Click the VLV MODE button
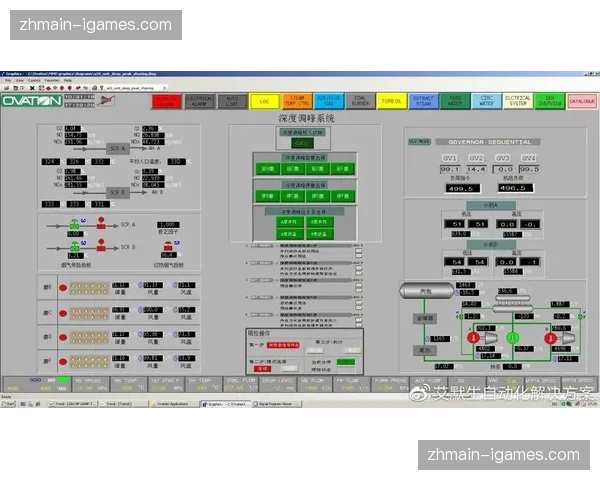Image resolution: width=600 pixels, height=480 pixels. click(x=419, y=142)
